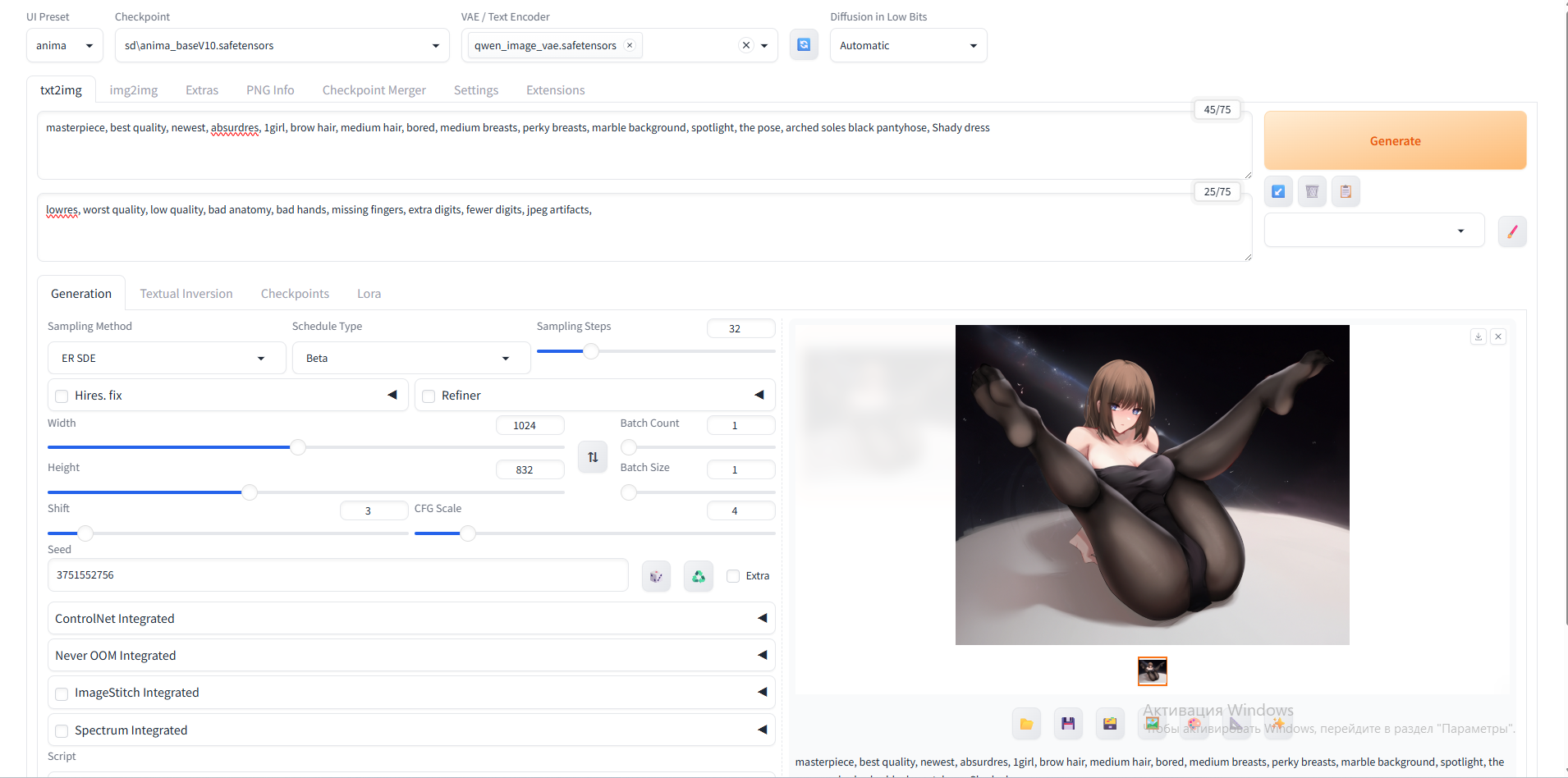
Task: Close the image preview with X icon
Action: tap(1498, 336)
